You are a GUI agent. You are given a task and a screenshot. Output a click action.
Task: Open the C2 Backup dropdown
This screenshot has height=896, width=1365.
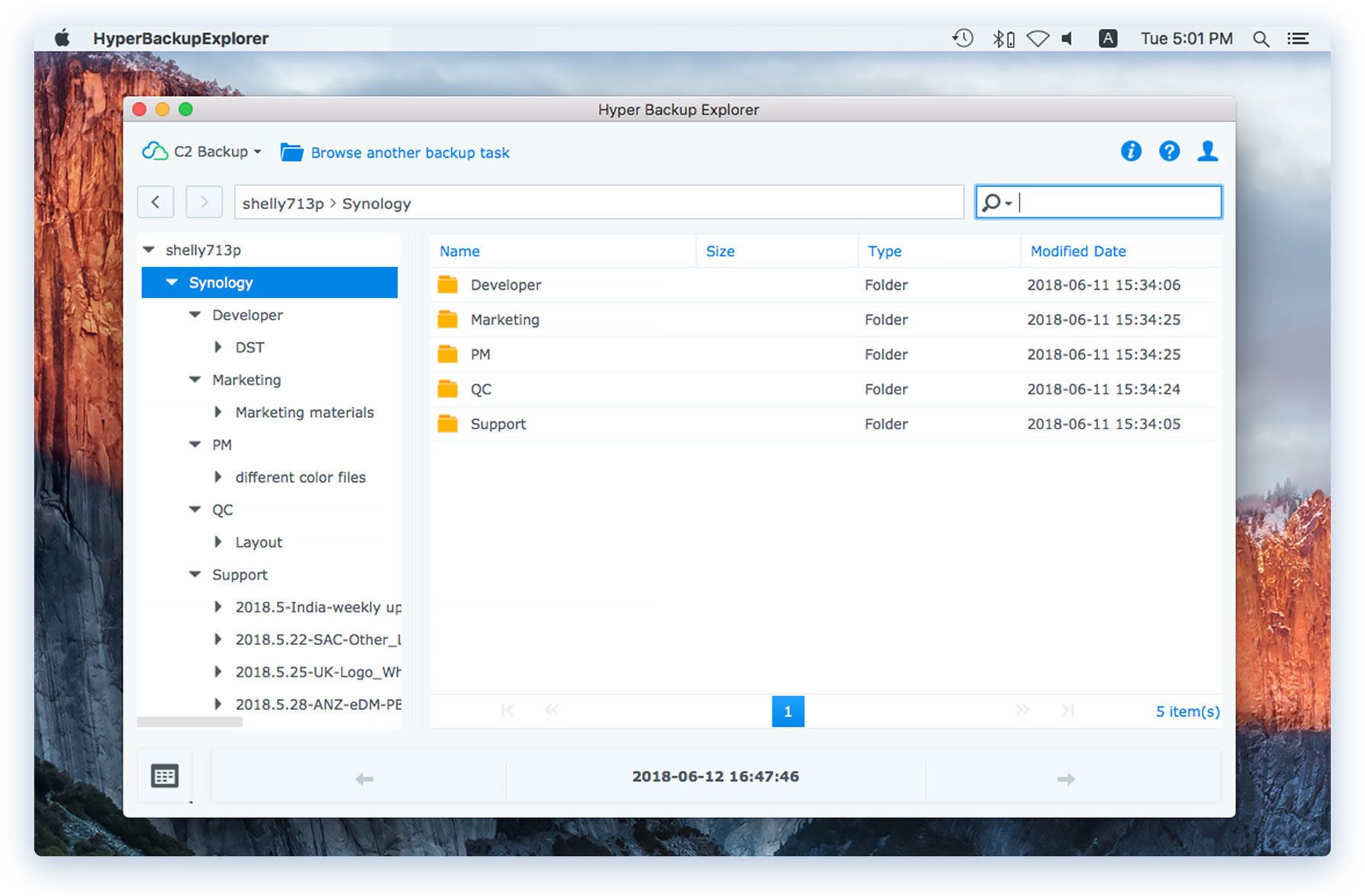202,152
